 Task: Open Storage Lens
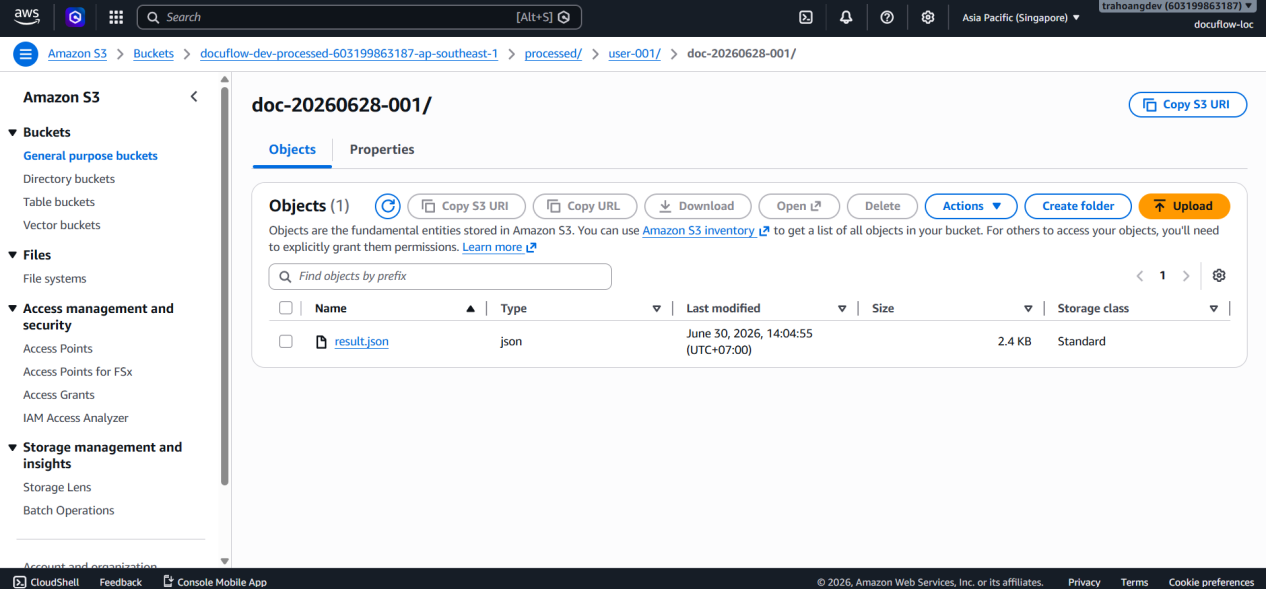57,488
